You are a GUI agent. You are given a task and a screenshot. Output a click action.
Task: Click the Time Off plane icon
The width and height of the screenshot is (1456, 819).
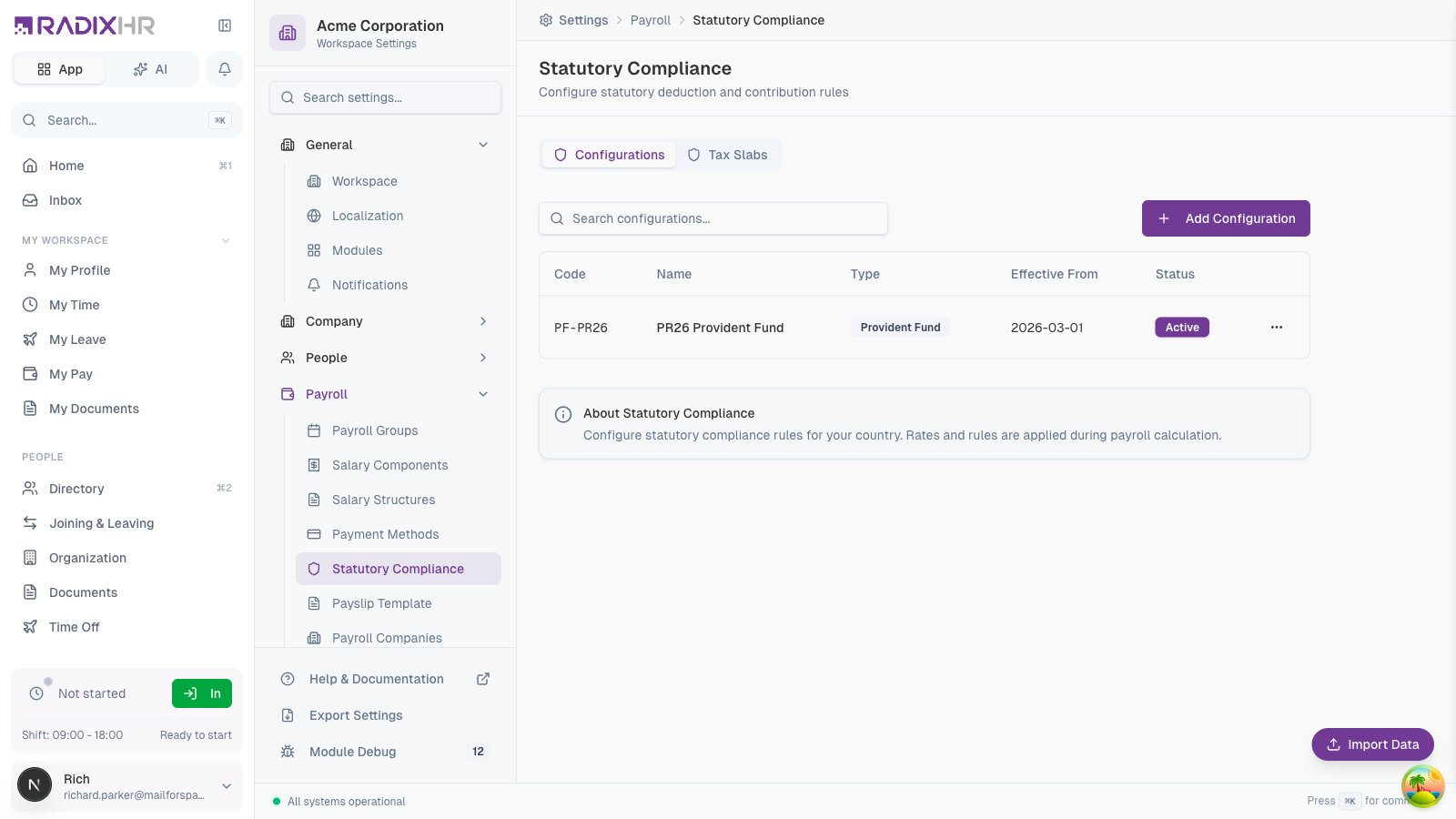tap(30, 627)
